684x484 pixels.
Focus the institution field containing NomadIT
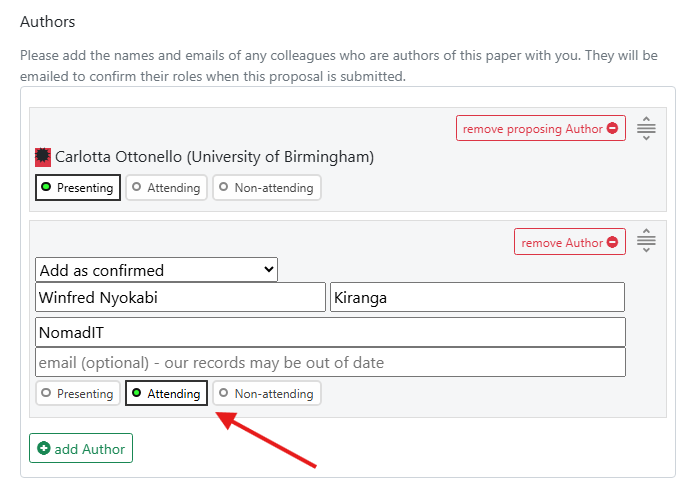click(330, 332)
